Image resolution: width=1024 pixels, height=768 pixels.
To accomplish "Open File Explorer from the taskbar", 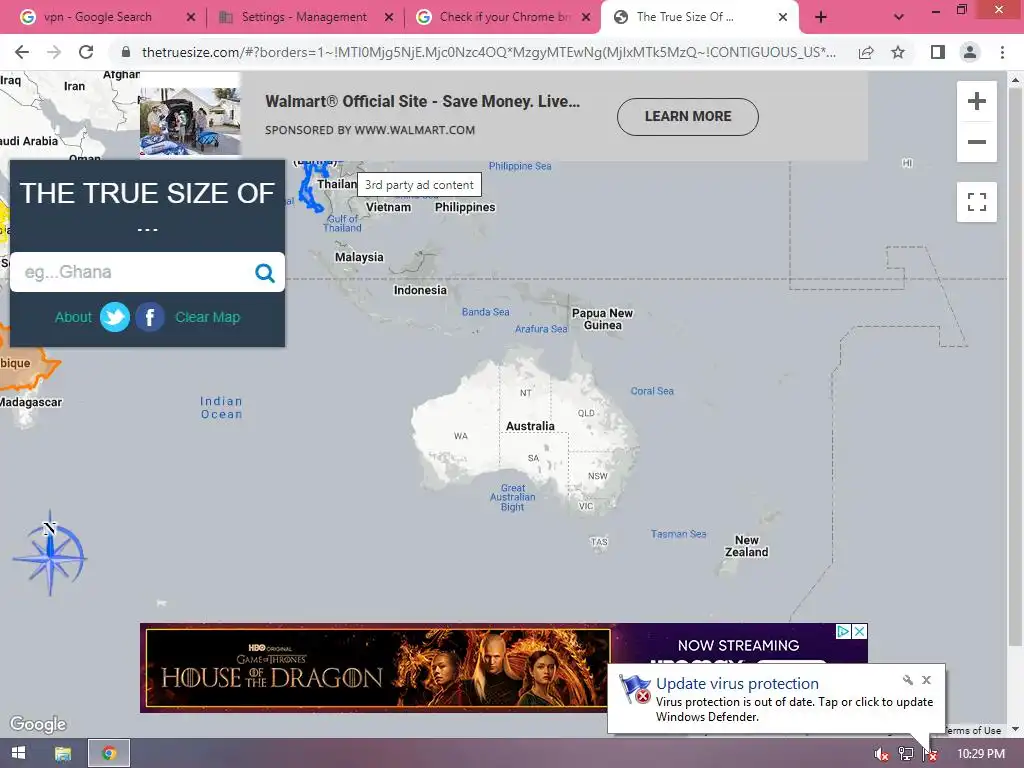I will tap(63, 753).
